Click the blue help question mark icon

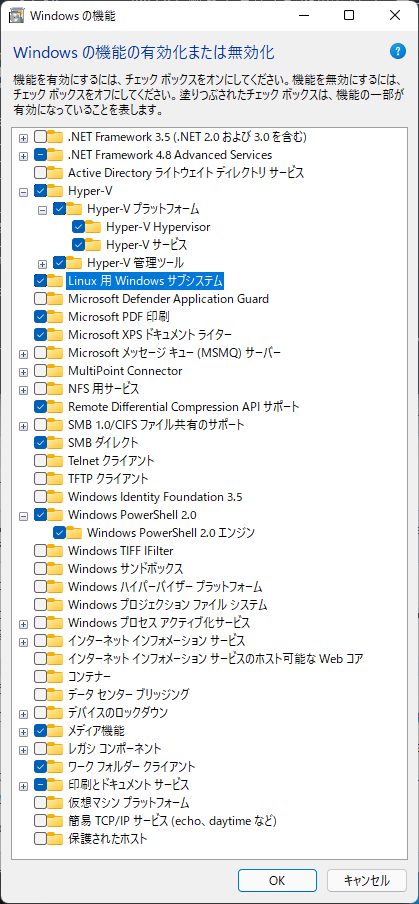(x=398, y=51)
